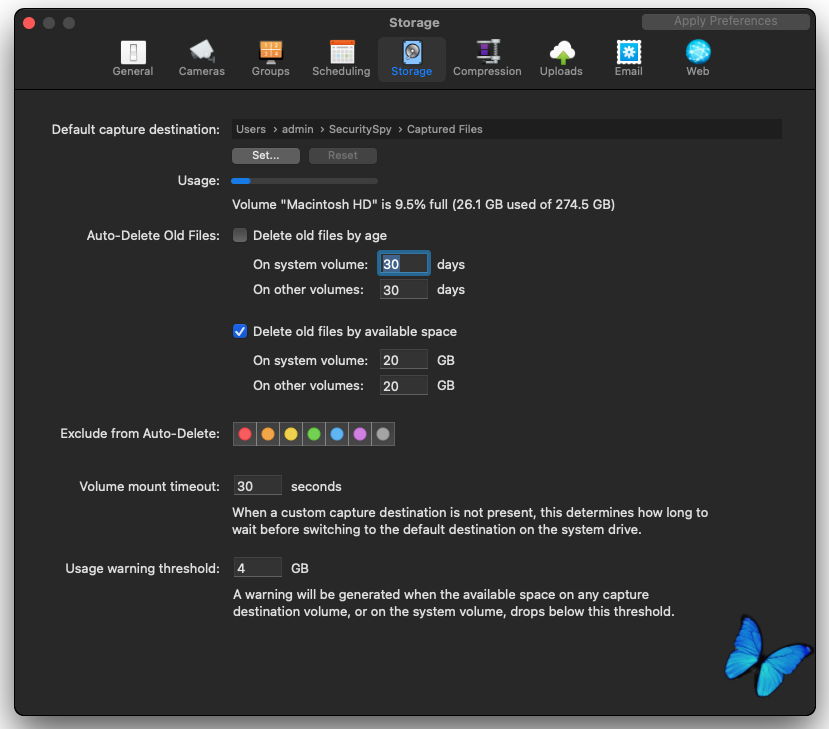Focus Volume mount timeout field
The width and height of the screenshot is (829, 729).
coord(257,486)
